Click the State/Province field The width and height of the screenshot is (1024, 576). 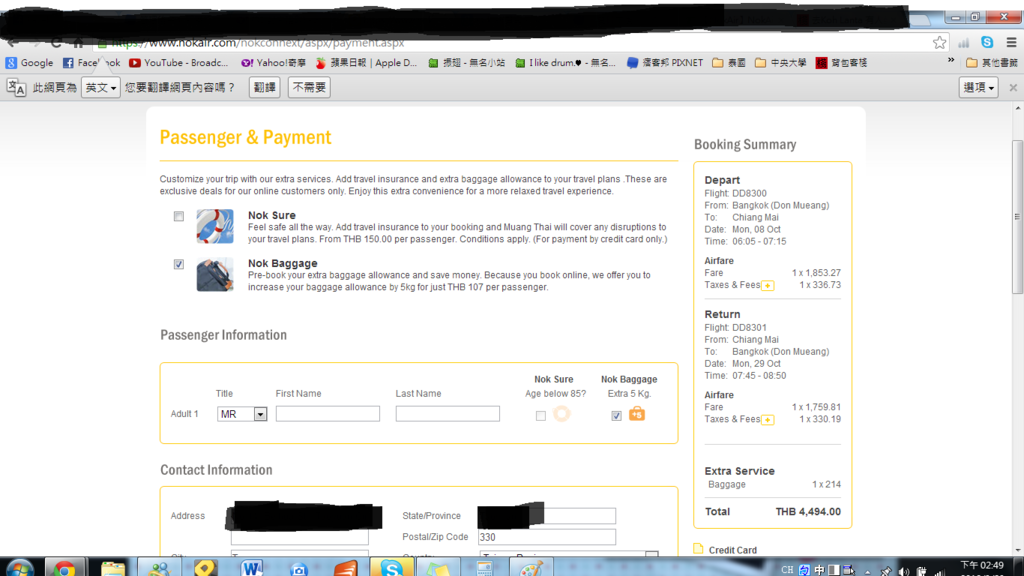pos(547,516)
